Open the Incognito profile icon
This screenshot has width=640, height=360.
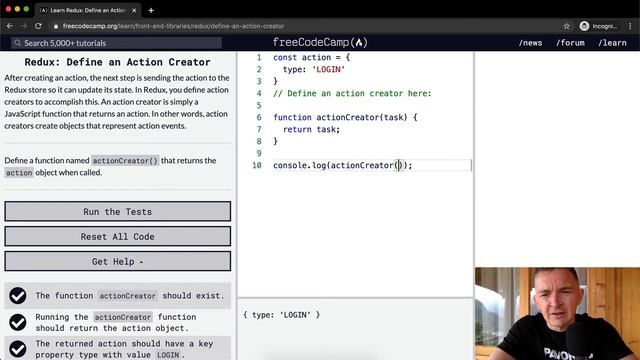point(584,26)
